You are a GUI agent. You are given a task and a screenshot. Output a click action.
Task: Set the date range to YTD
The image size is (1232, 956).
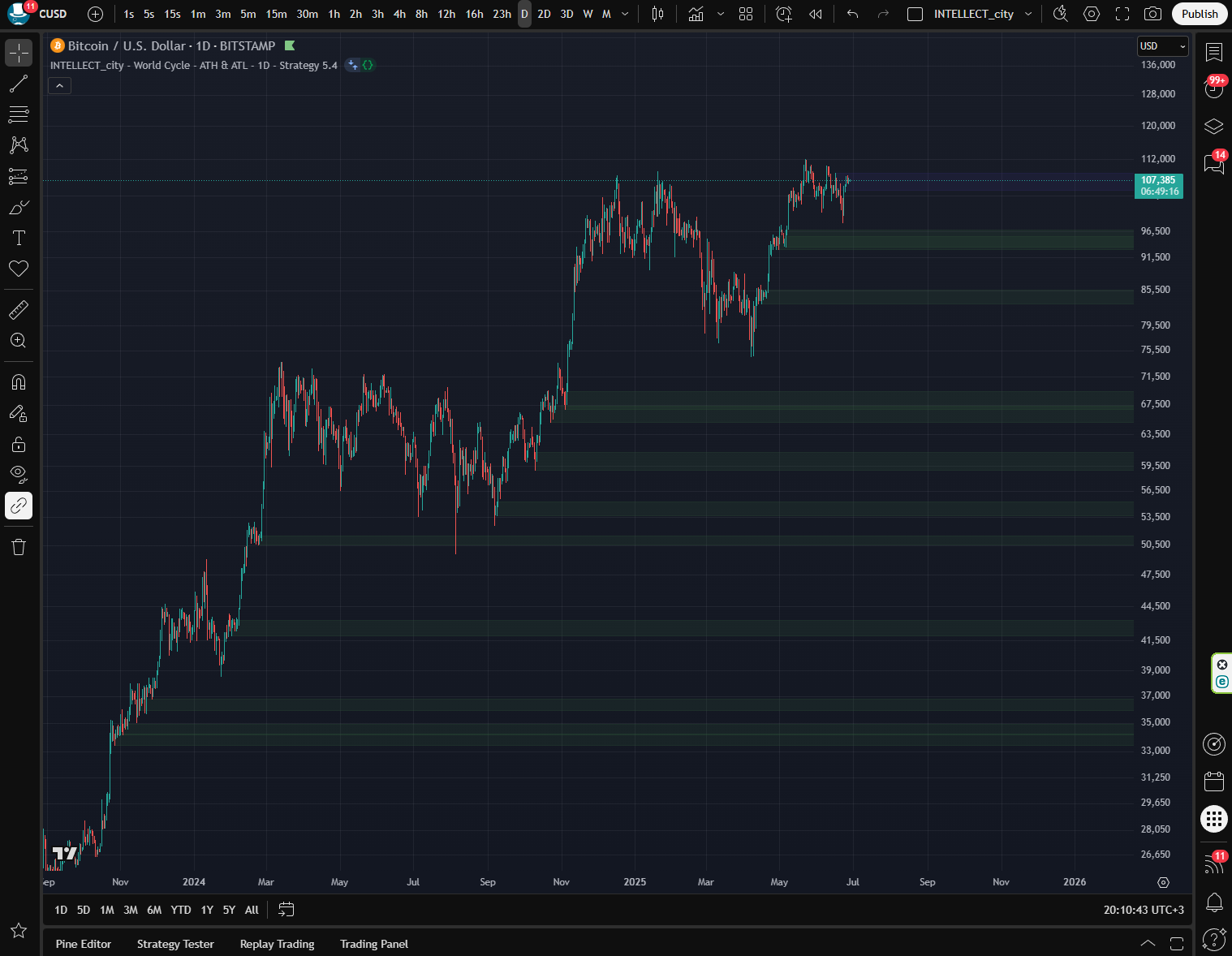(x=181, y=910)
